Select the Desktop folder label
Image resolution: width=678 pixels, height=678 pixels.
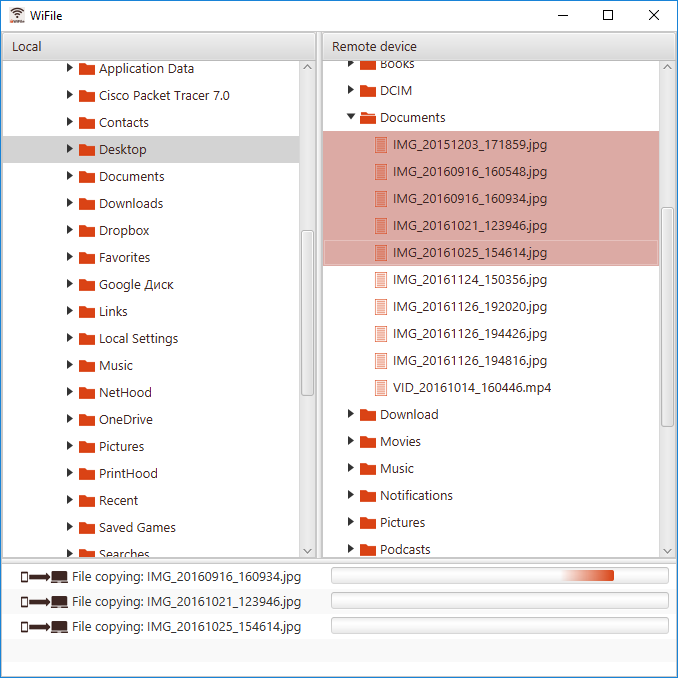coord(123,150)
